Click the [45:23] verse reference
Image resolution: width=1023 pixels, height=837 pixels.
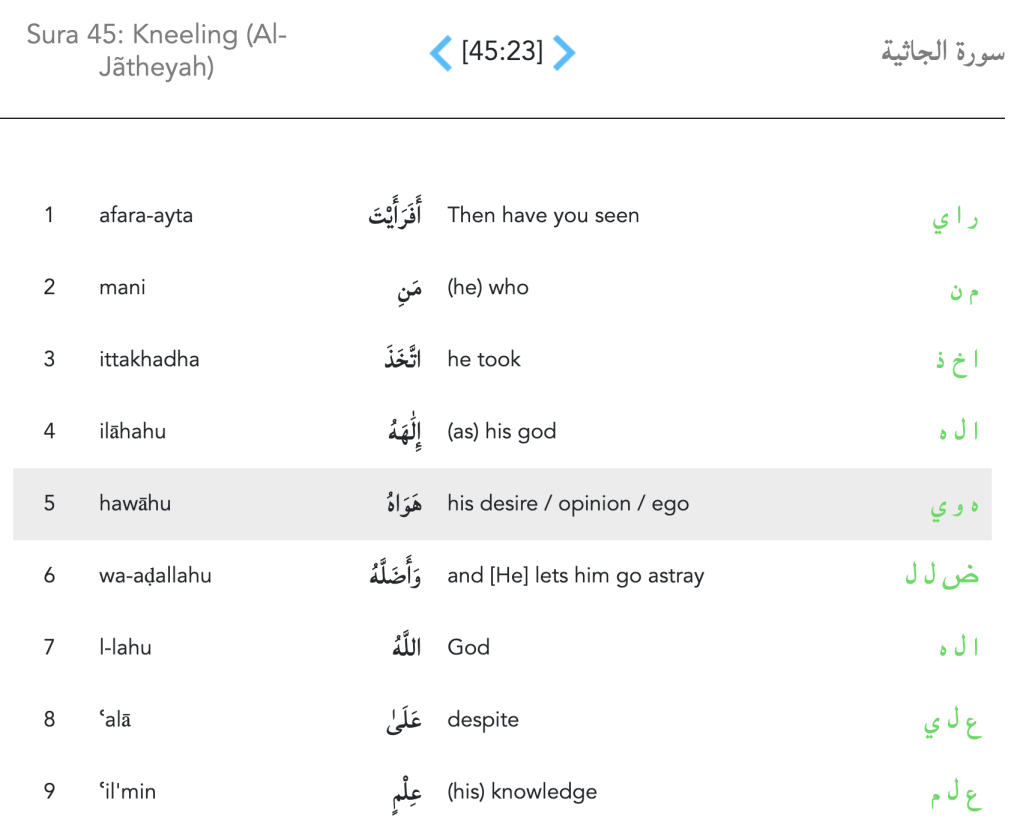pos(502,52)
